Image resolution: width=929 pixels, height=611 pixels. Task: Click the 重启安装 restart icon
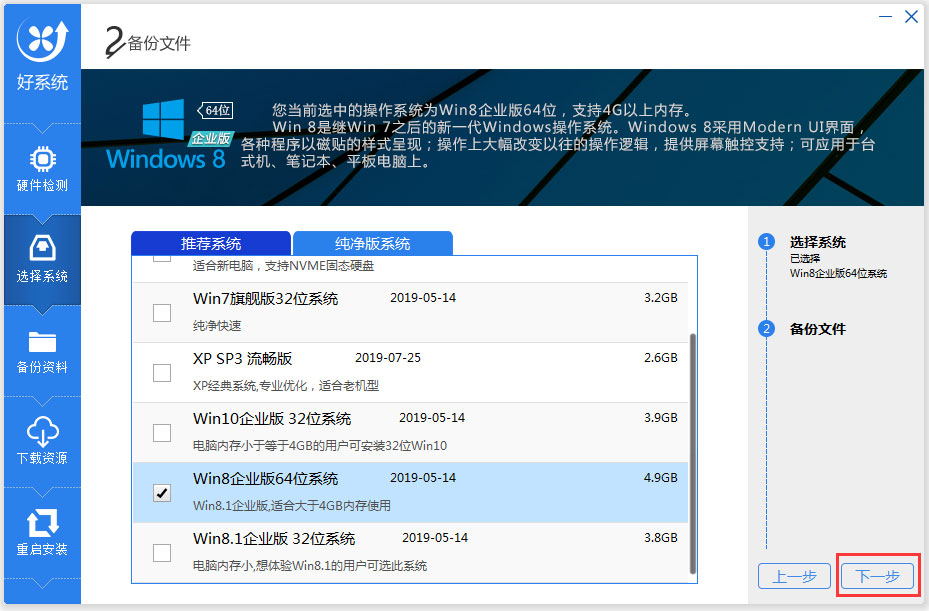(42, 522)
